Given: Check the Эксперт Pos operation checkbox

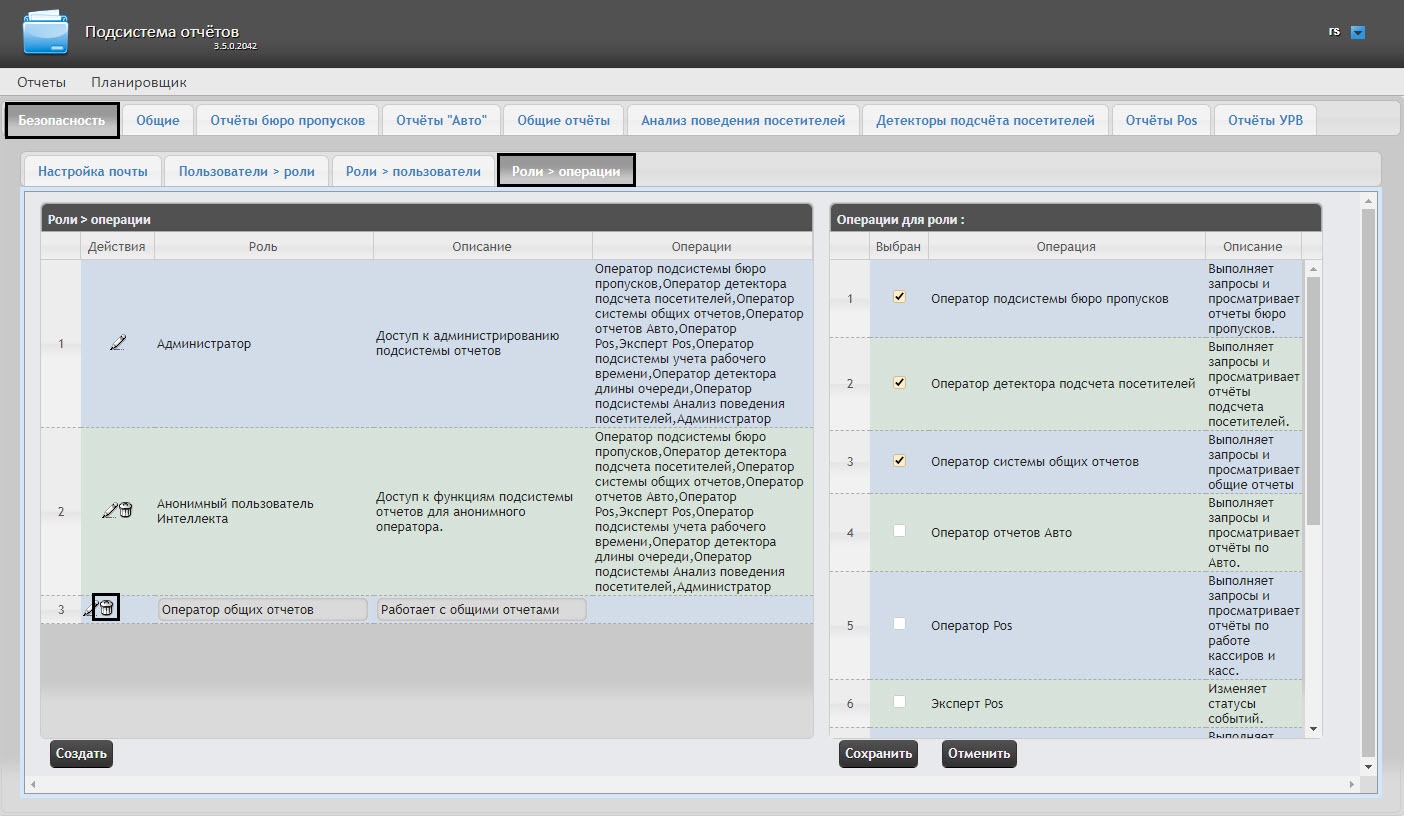Looking at the screenshot, I should [899, 702].
